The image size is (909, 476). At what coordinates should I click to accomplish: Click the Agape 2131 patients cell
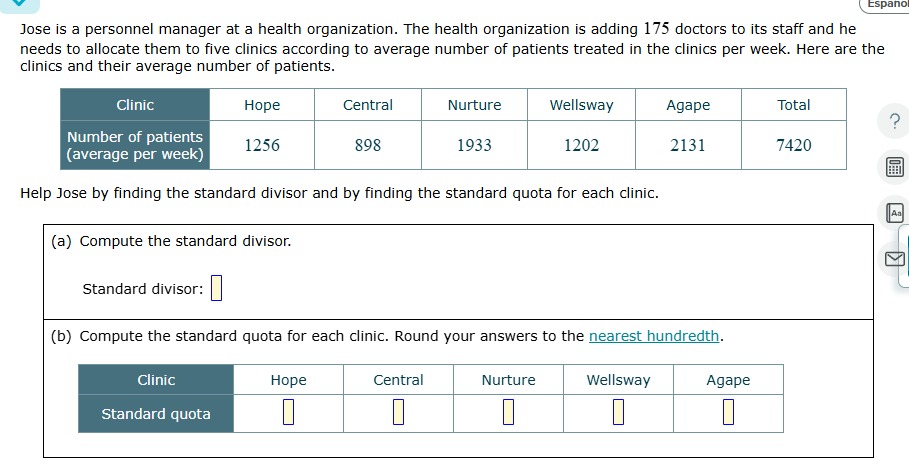click(x=688, y=145)
